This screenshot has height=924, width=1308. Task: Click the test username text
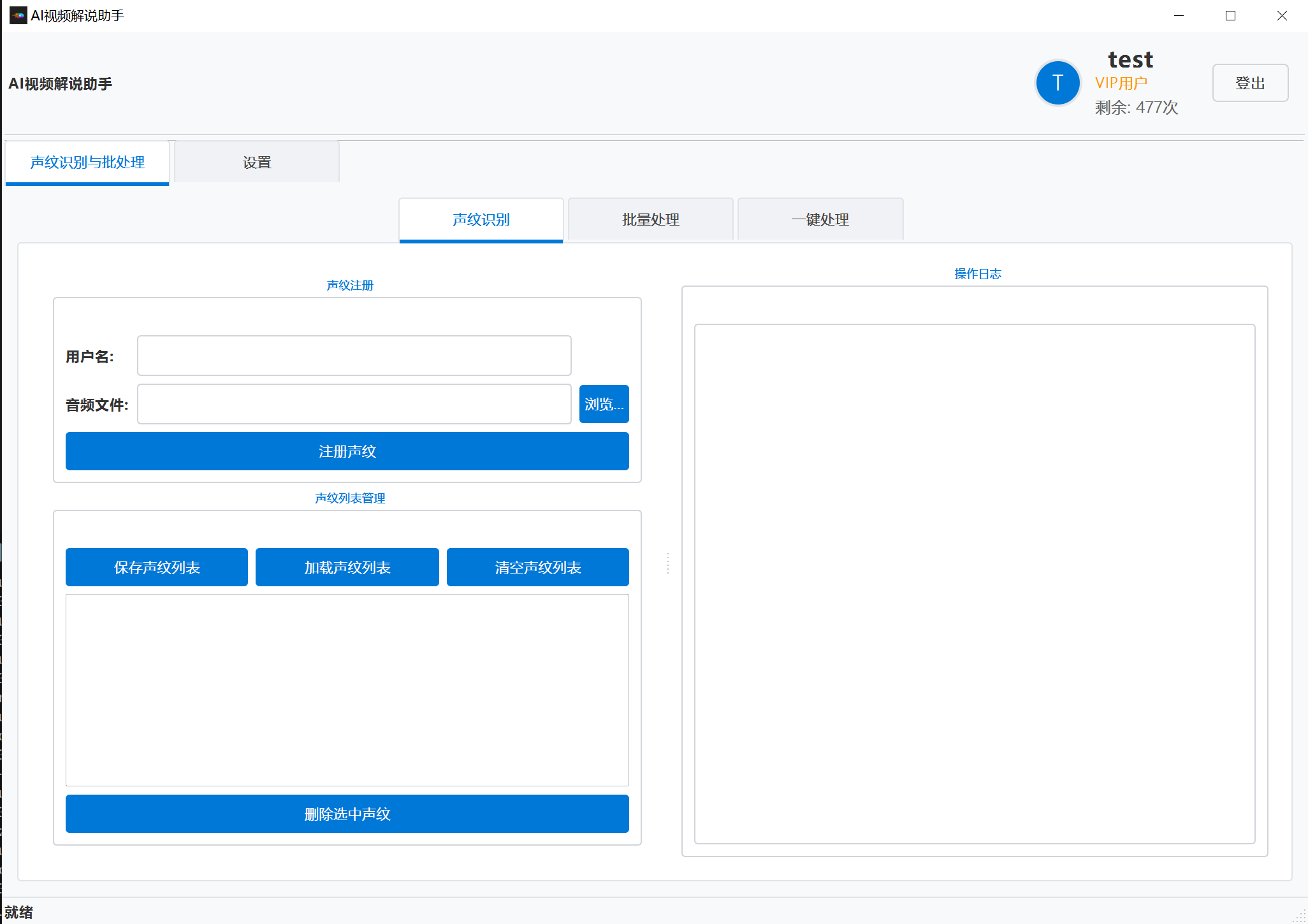click(1131, 59)
